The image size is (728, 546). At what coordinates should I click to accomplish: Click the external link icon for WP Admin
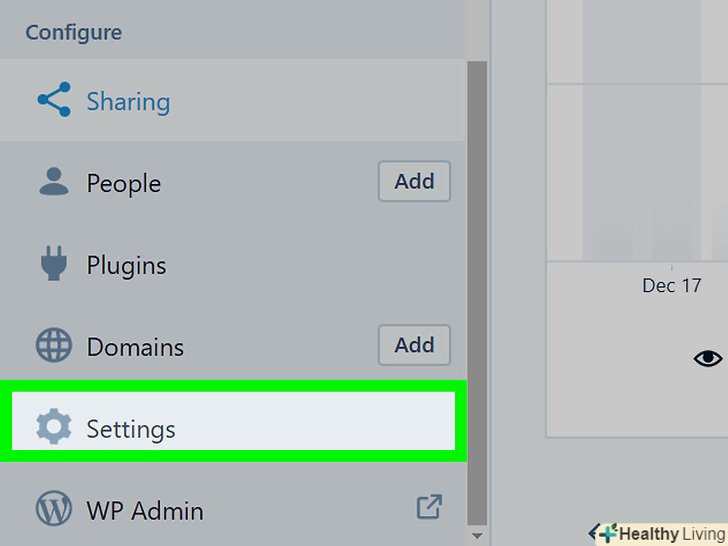(429, 508)
